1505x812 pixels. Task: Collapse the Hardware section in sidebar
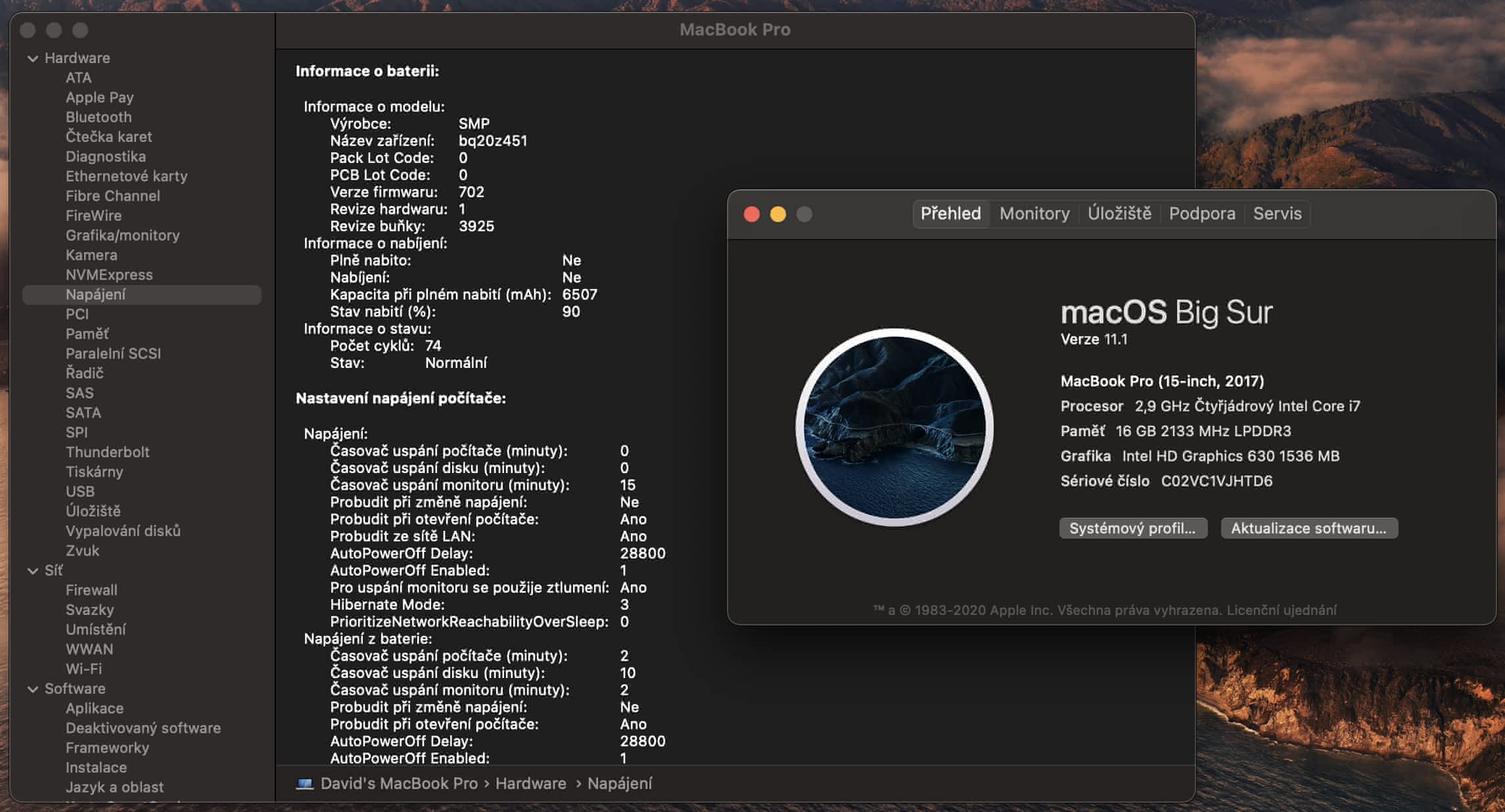coord(33,58)
